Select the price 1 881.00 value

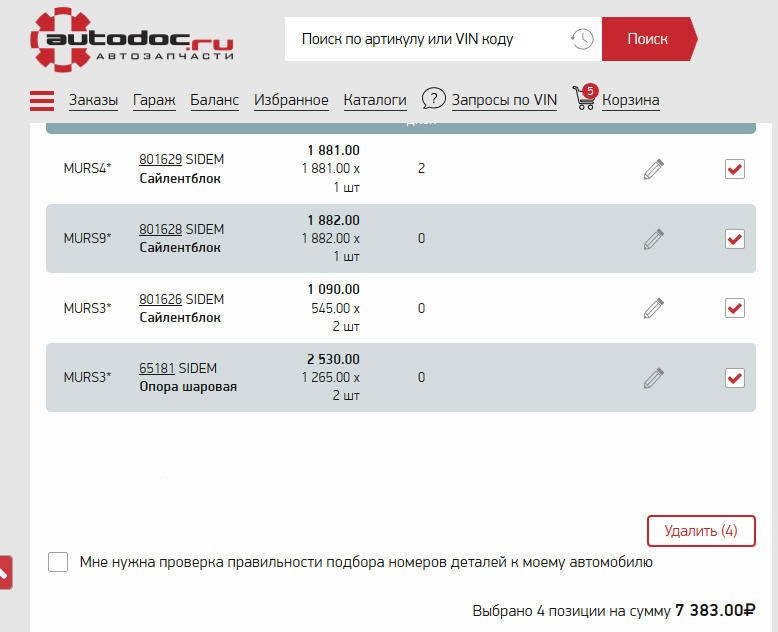pos(333,150)
